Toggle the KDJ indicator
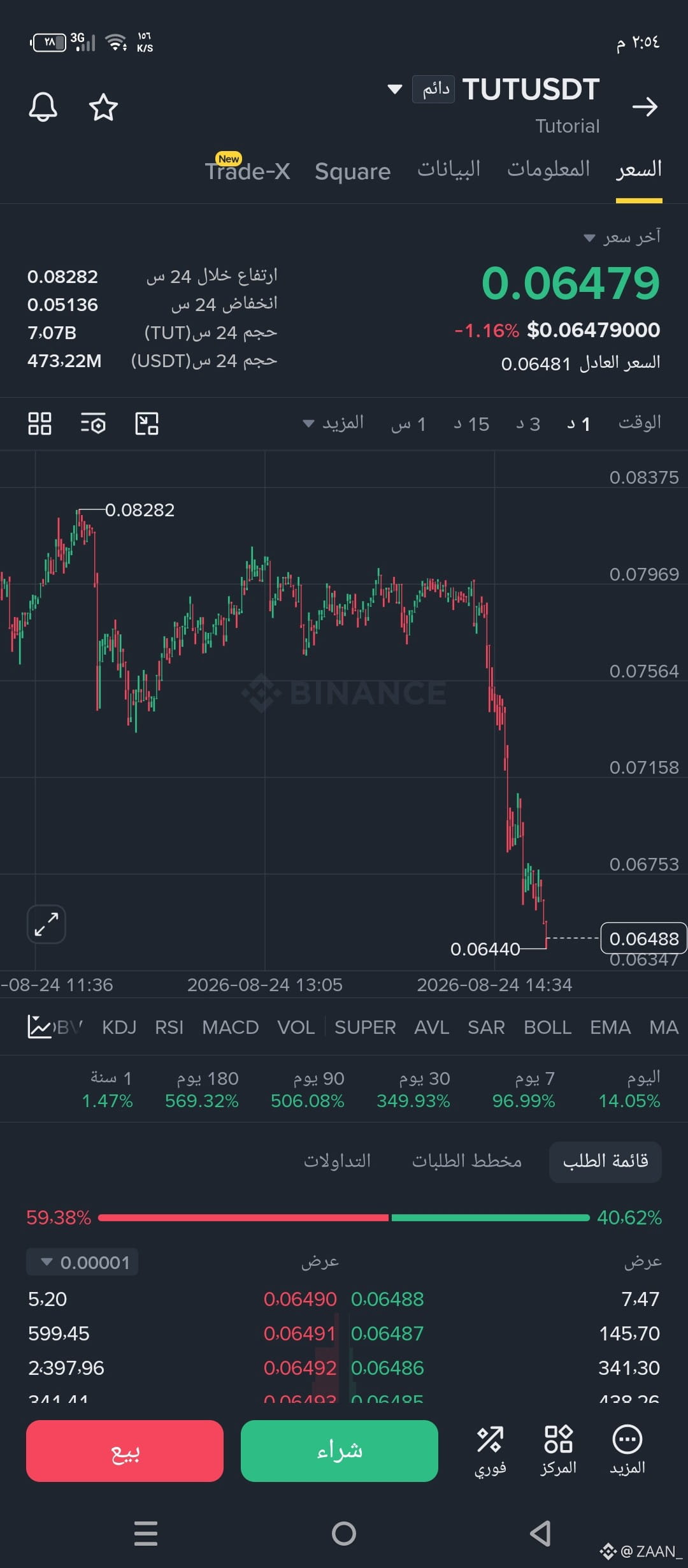 (x=119, y=1027)
